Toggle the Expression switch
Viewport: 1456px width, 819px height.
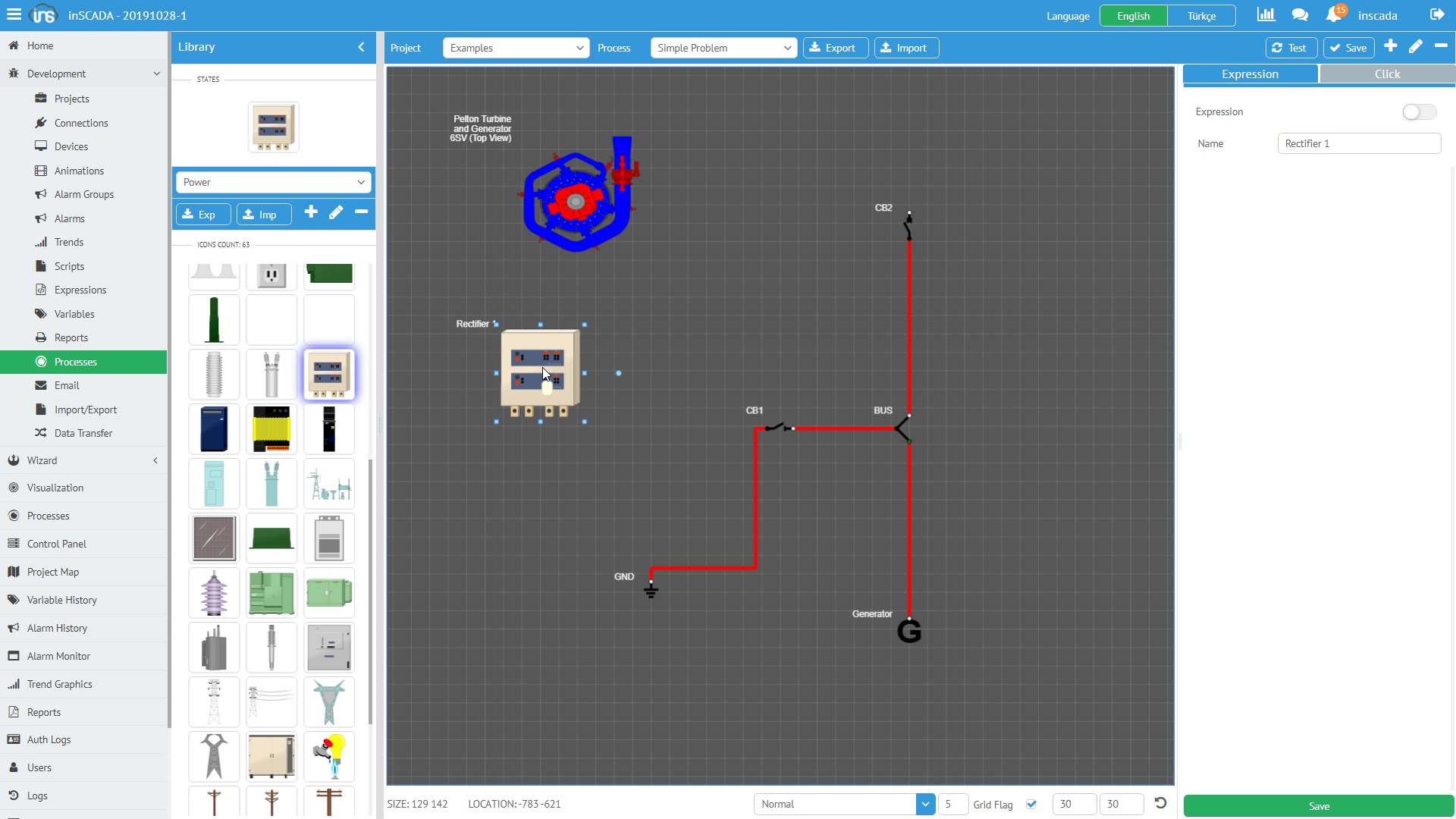1419,111
